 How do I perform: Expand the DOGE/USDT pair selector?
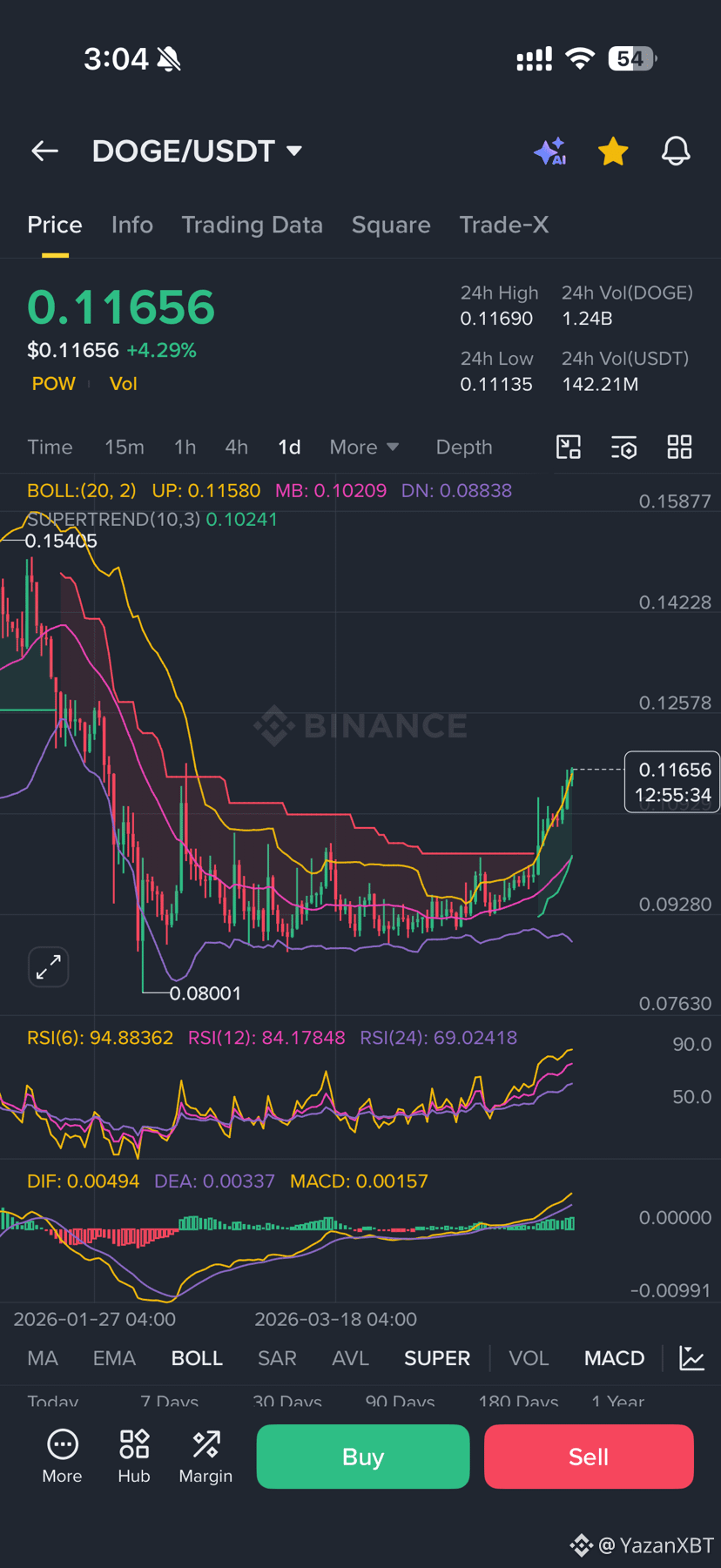pyautogui.click(x=198, y=151)
